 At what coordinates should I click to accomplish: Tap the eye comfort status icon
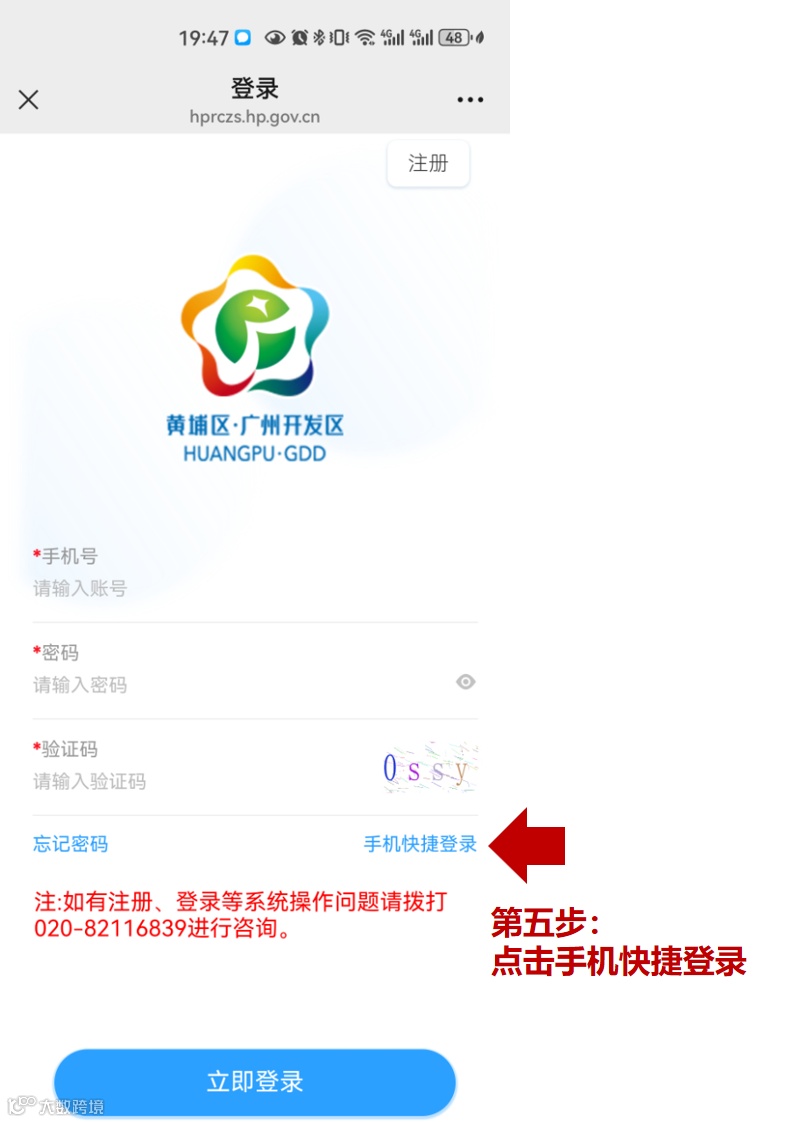tap(275, 37)
